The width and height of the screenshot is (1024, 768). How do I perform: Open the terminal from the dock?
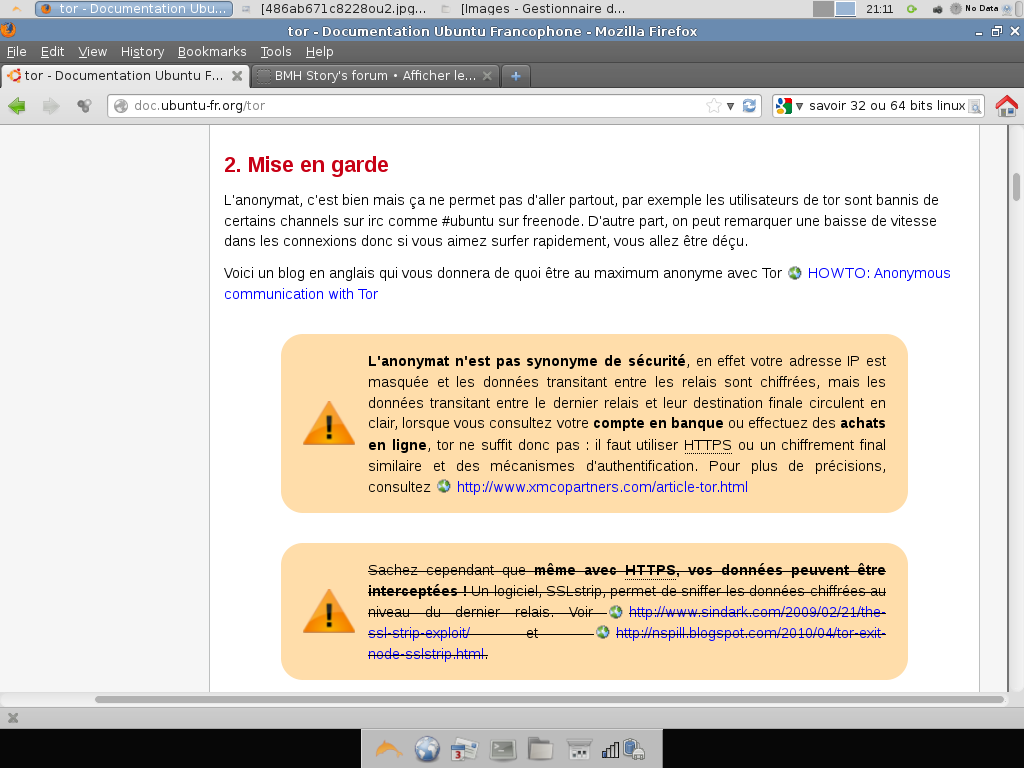coord(503,749)
